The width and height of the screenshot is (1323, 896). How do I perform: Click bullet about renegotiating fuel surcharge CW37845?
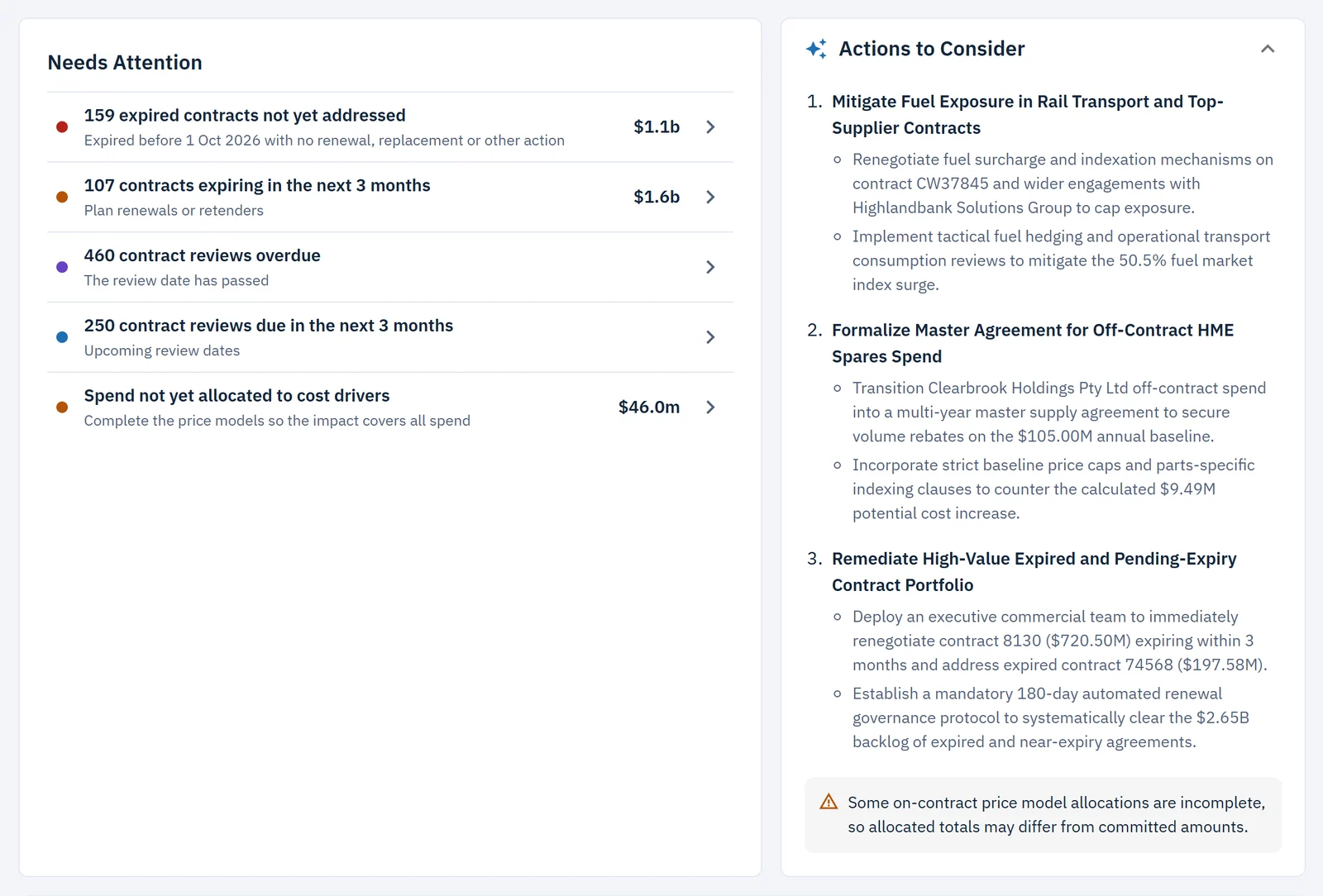[1063, 183]
